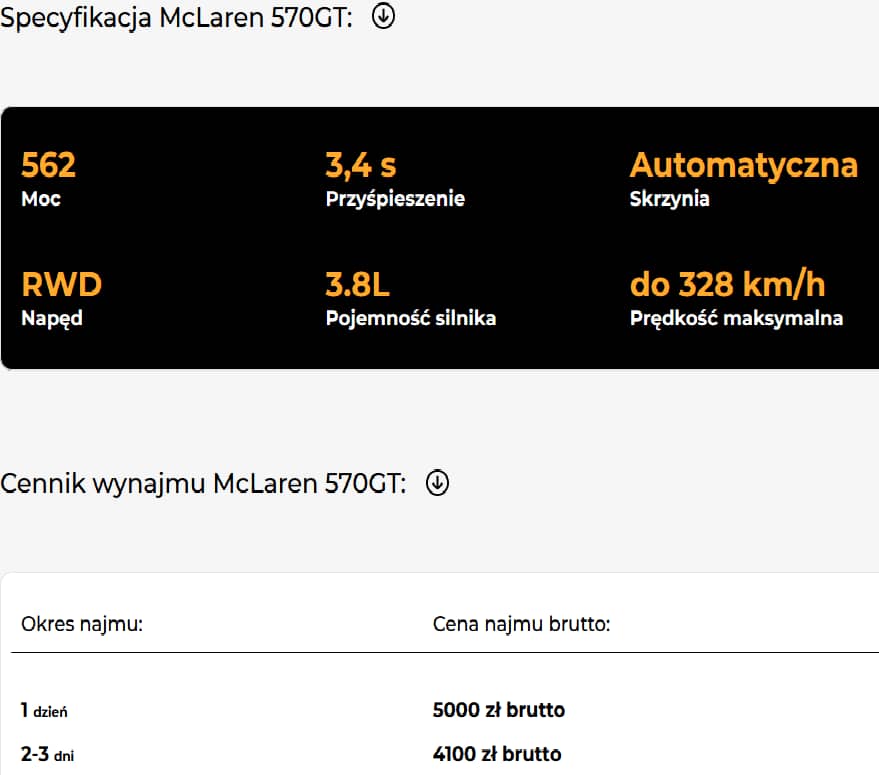Click the Cennik wynajmu McLaren 570GT heading
The image size is (879, 775).
point(203,484)
